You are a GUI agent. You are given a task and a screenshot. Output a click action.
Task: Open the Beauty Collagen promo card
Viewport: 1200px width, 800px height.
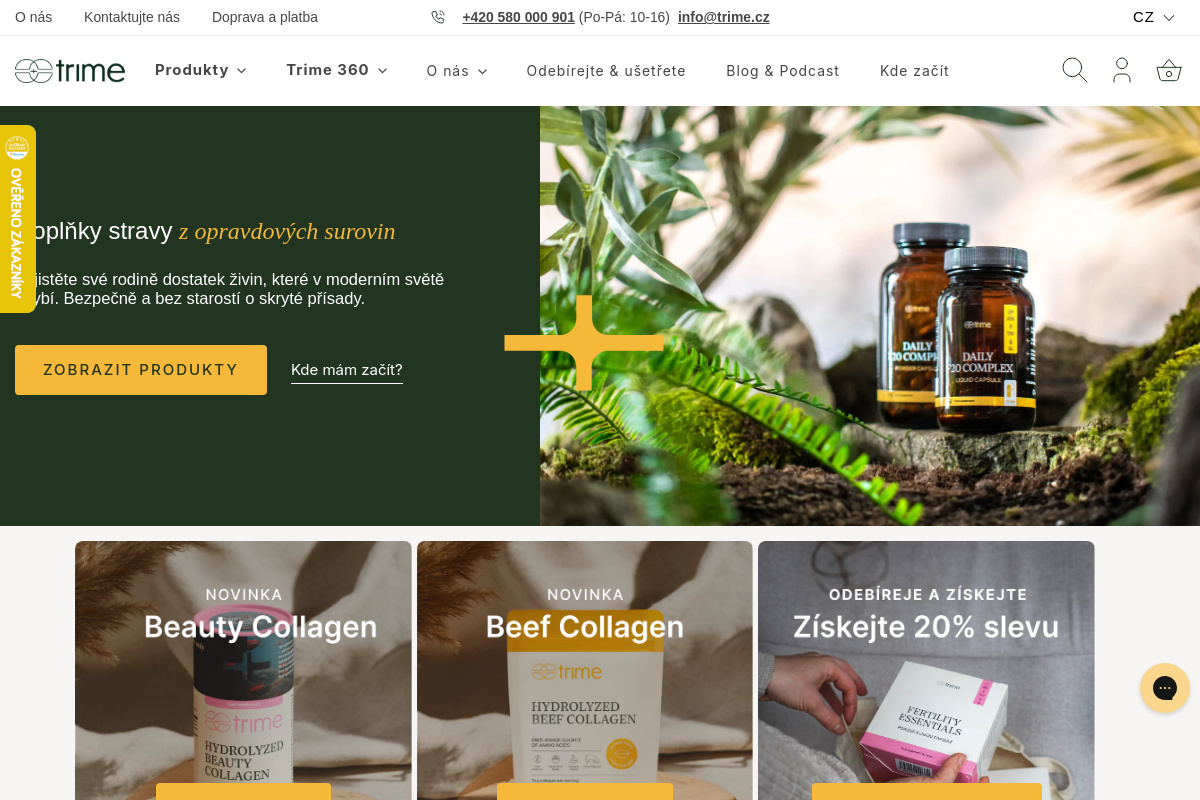(243, 670)
